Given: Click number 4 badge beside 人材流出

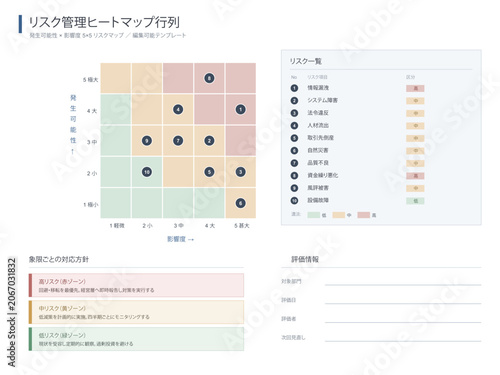Looking at the screenshot, I should 294,125.
